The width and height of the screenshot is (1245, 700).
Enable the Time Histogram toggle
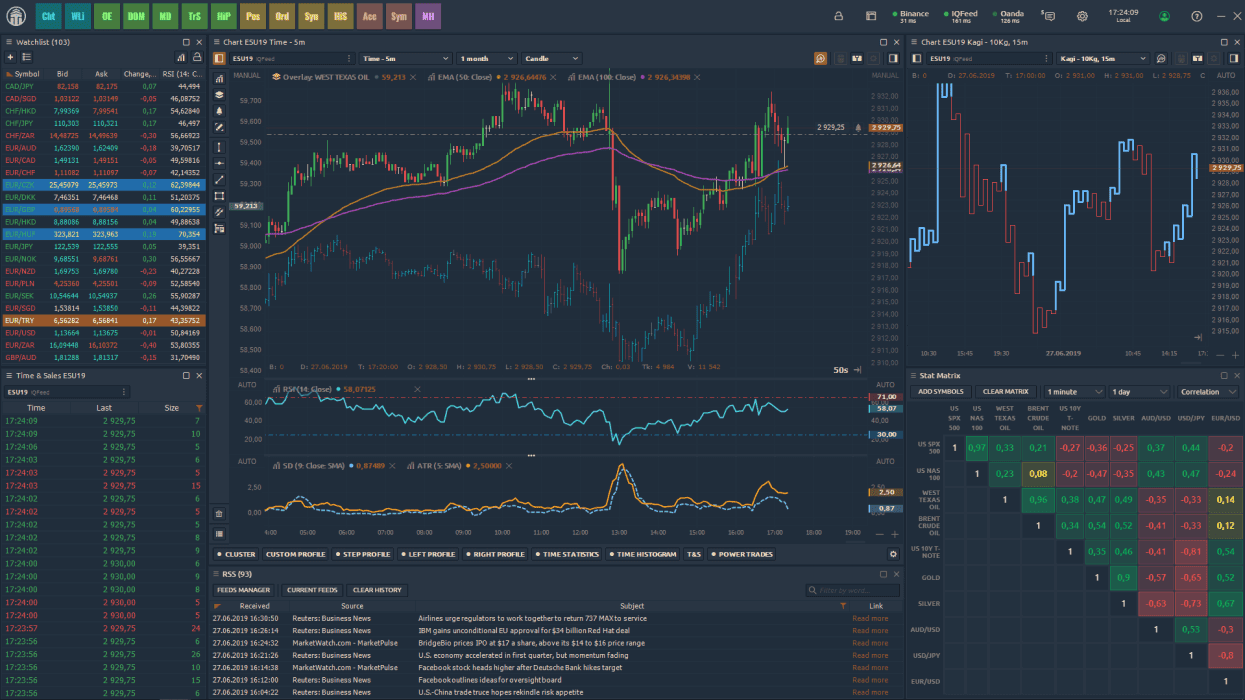point(642,554)
